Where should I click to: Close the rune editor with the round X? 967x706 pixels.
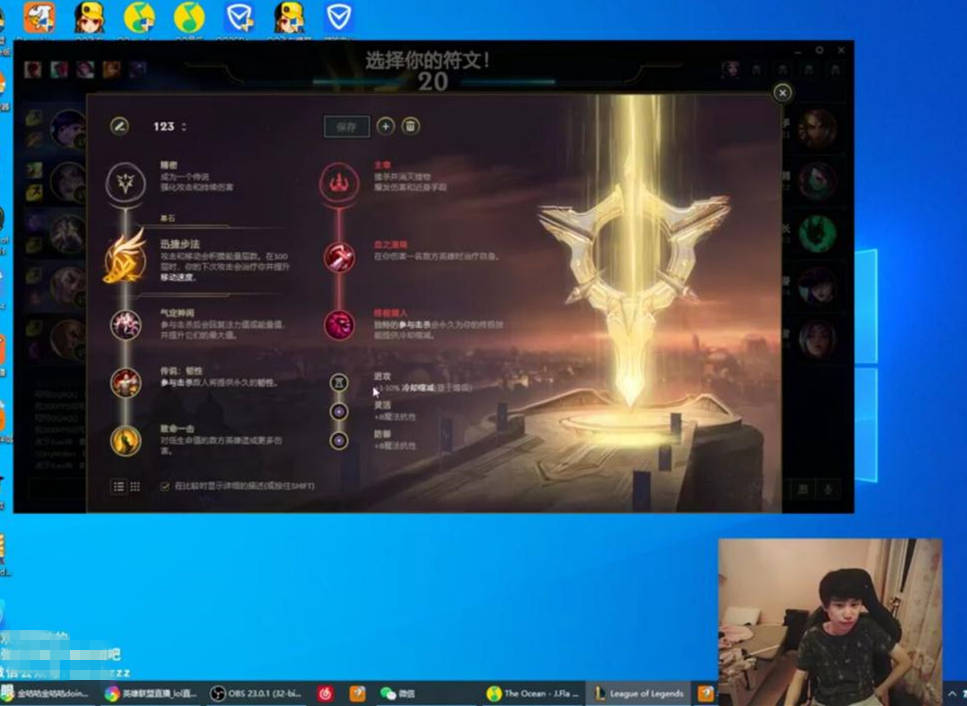pyautogui.click(x=783, y=92)
